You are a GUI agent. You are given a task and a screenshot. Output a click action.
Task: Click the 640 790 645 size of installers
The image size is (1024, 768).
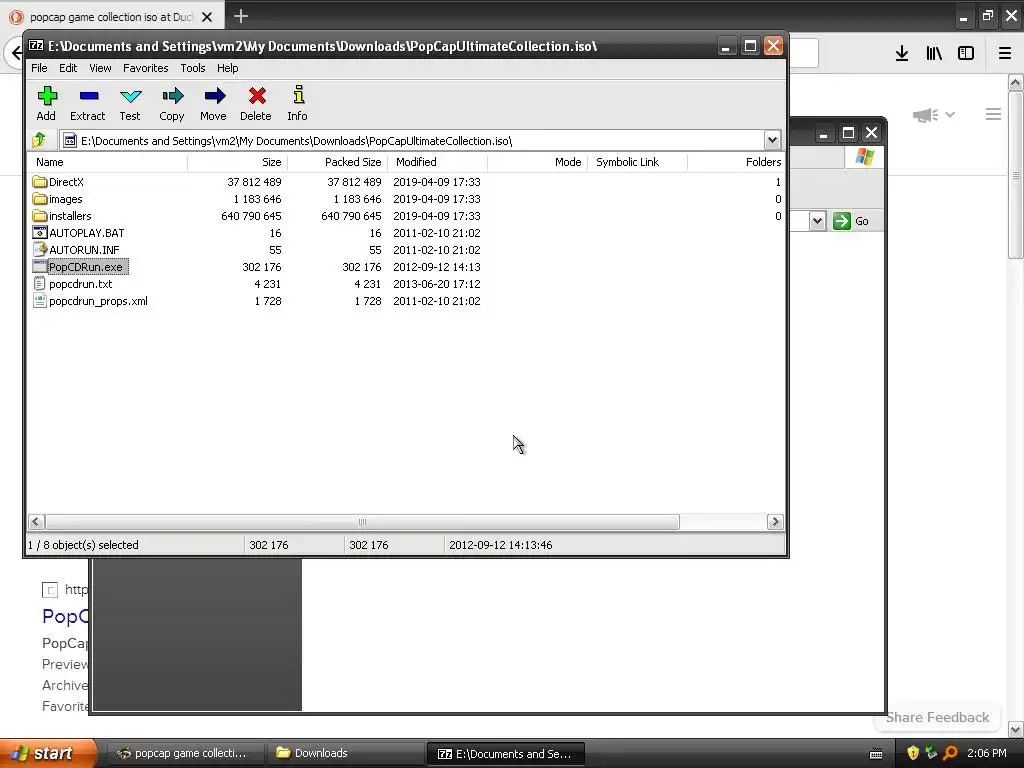[251, 216]
